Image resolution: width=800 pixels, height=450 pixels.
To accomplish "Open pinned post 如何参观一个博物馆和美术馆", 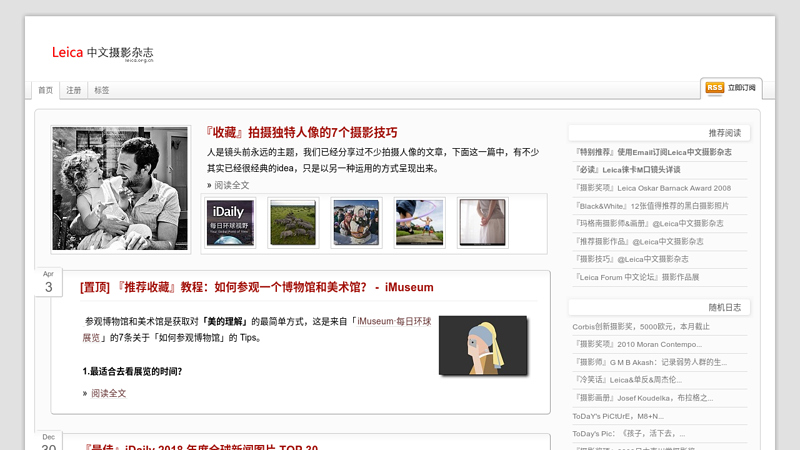I will pos(257,287).
